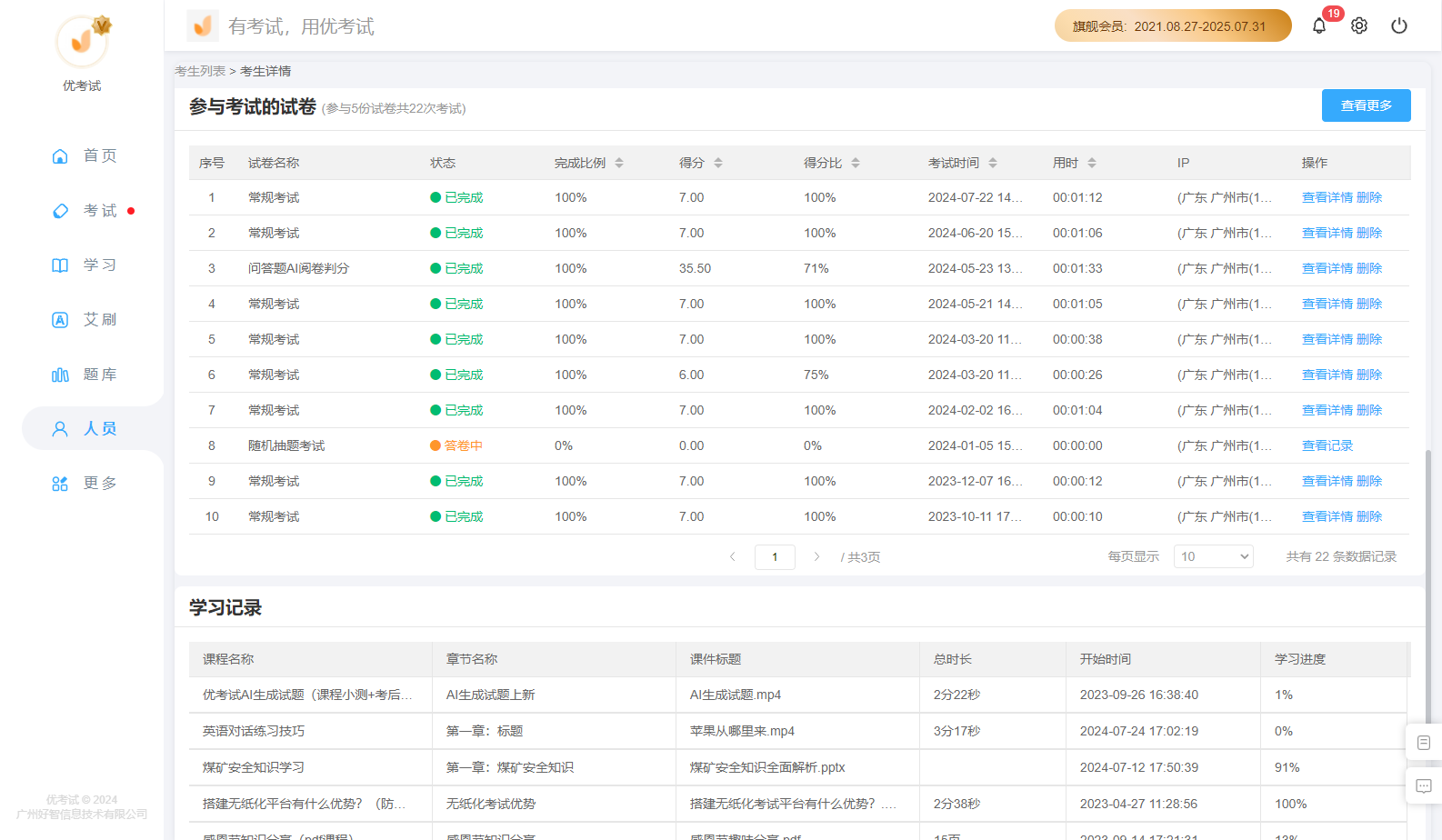This screenshot has height=840, width=1442.
Task: Click 2023-09-26 16:38:40 start time
Action: pyautogui.click(x=1139, y=695)
